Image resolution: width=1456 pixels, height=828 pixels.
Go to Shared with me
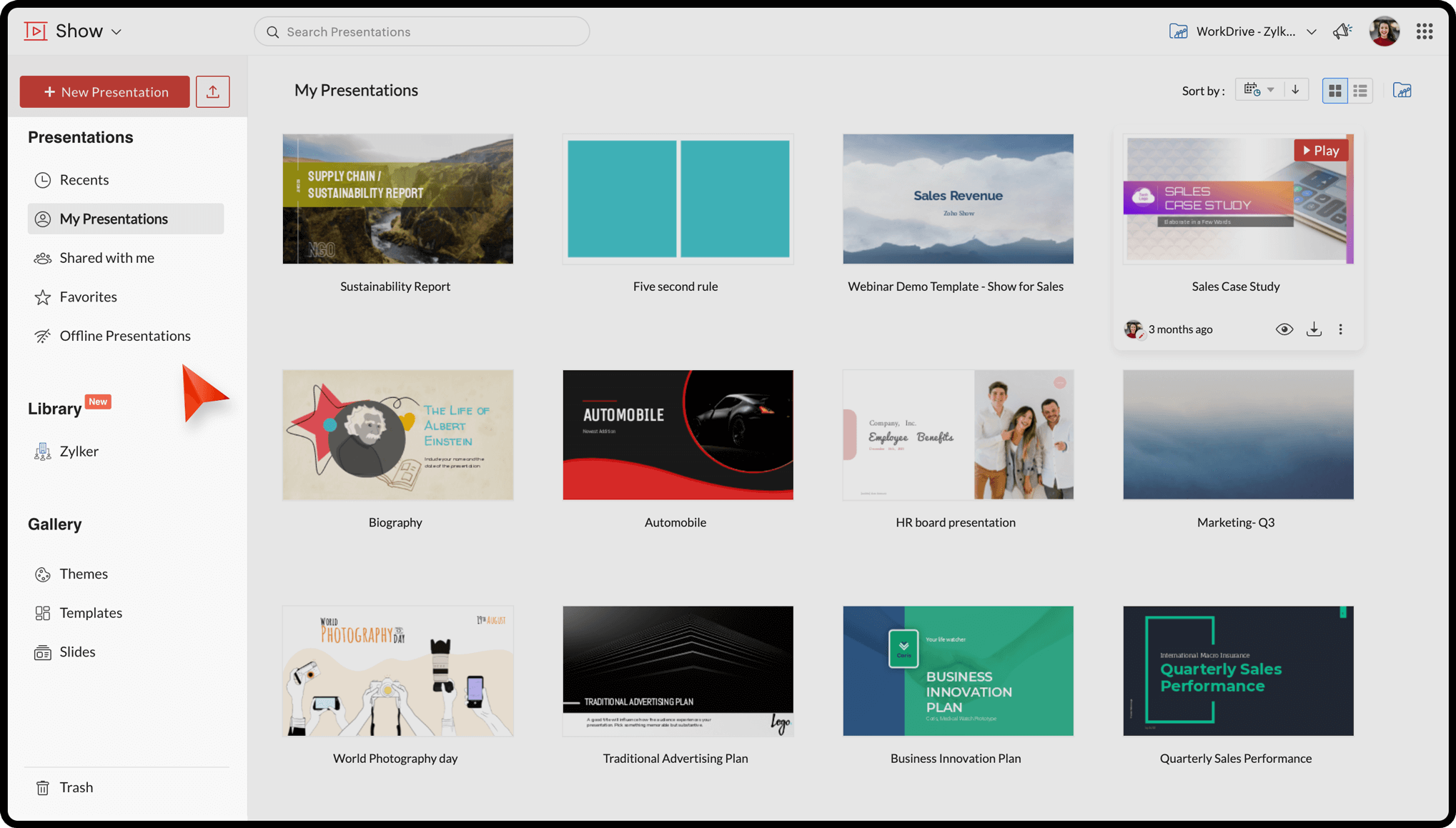(x=107, y=258)
